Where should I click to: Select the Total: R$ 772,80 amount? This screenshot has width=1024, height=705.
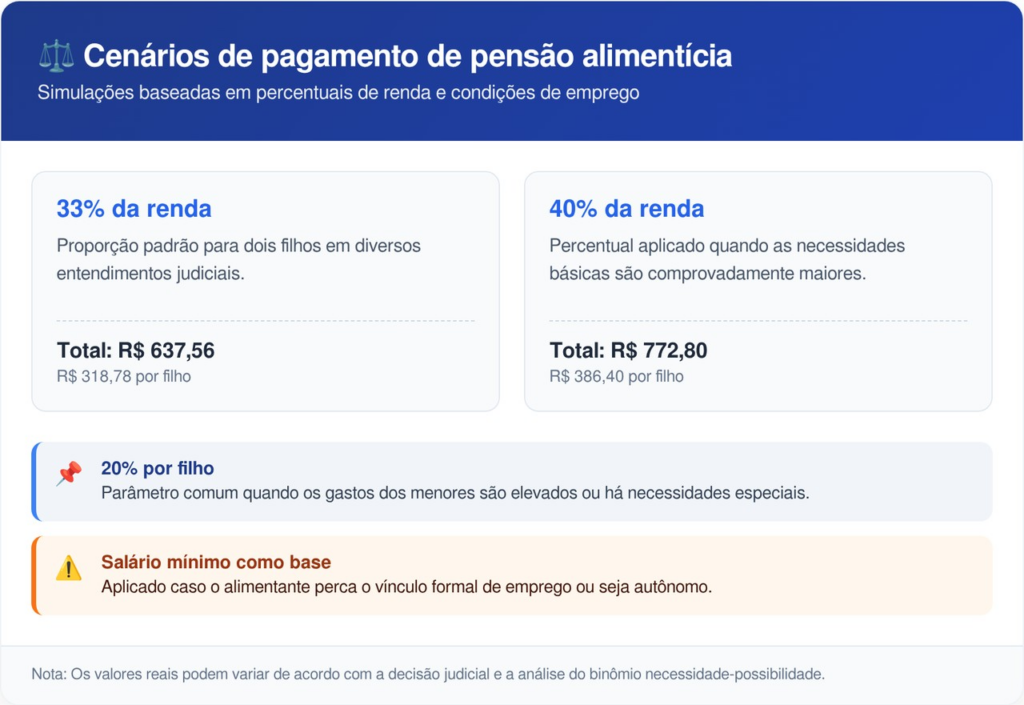point(629,351)
